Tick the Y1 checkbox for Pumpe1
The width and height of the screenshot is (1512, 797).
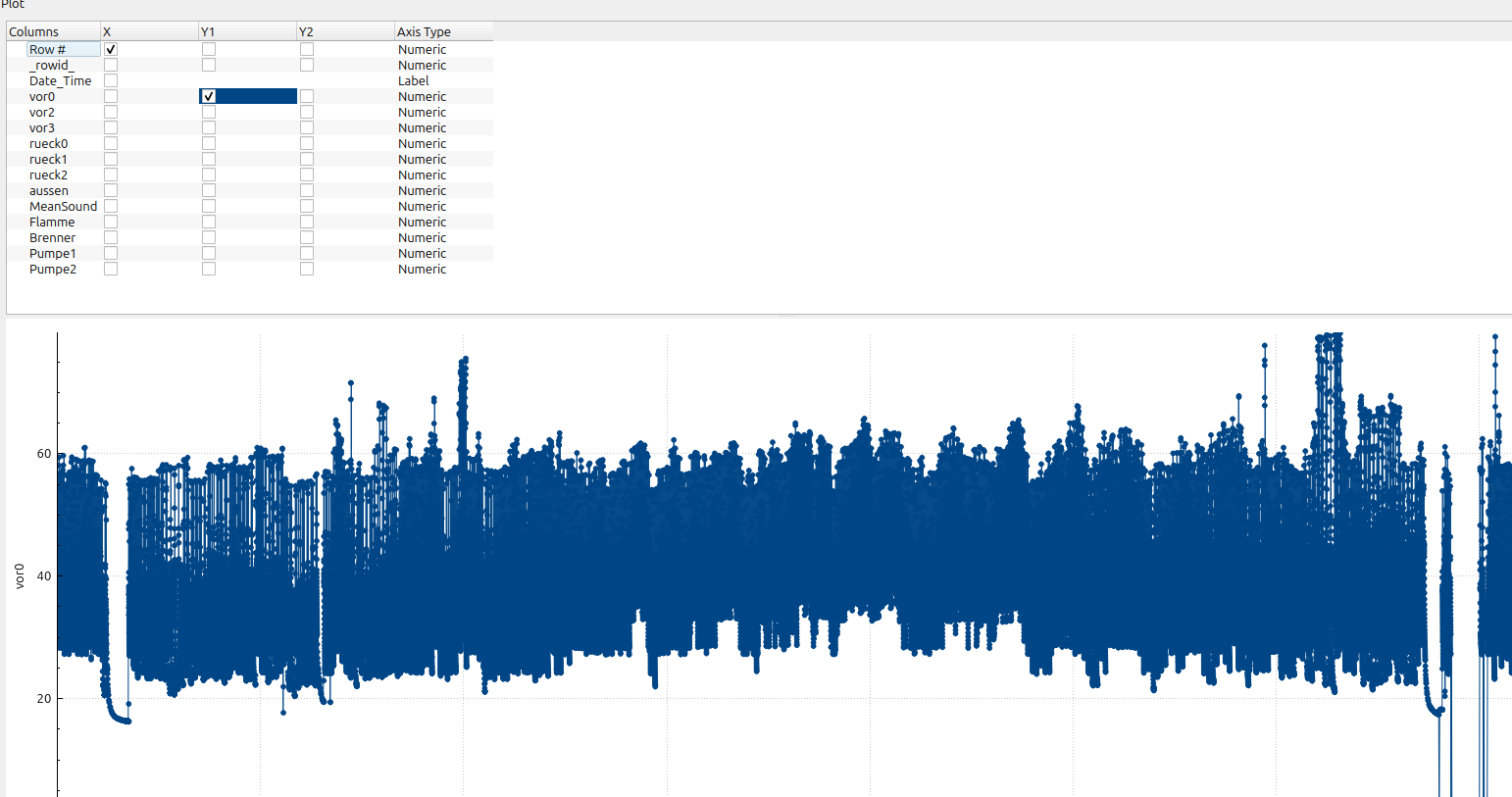[x=209, y=253]
